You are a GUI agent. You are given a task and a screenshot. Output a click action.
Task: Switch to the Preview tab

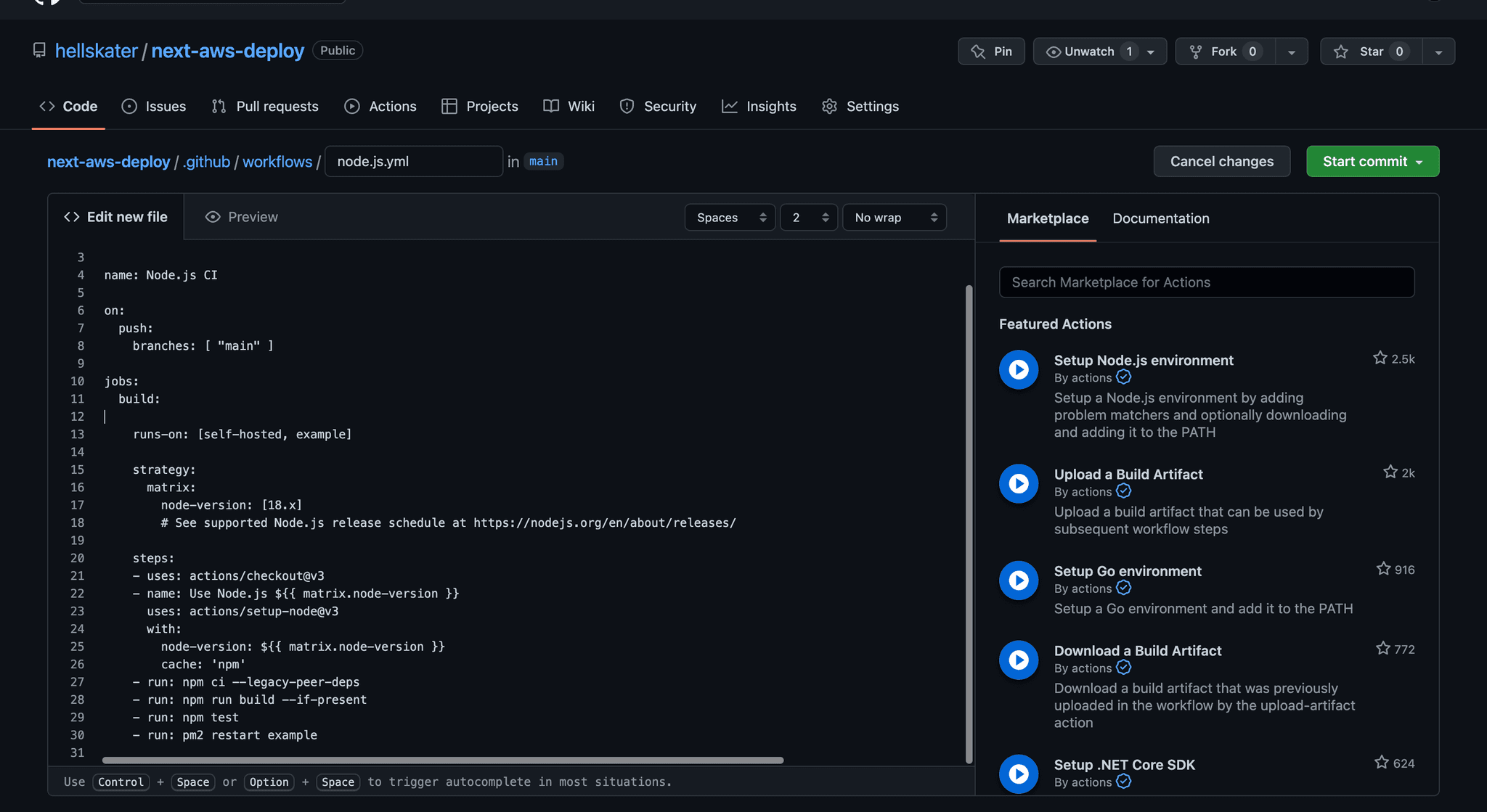point(241,217)
